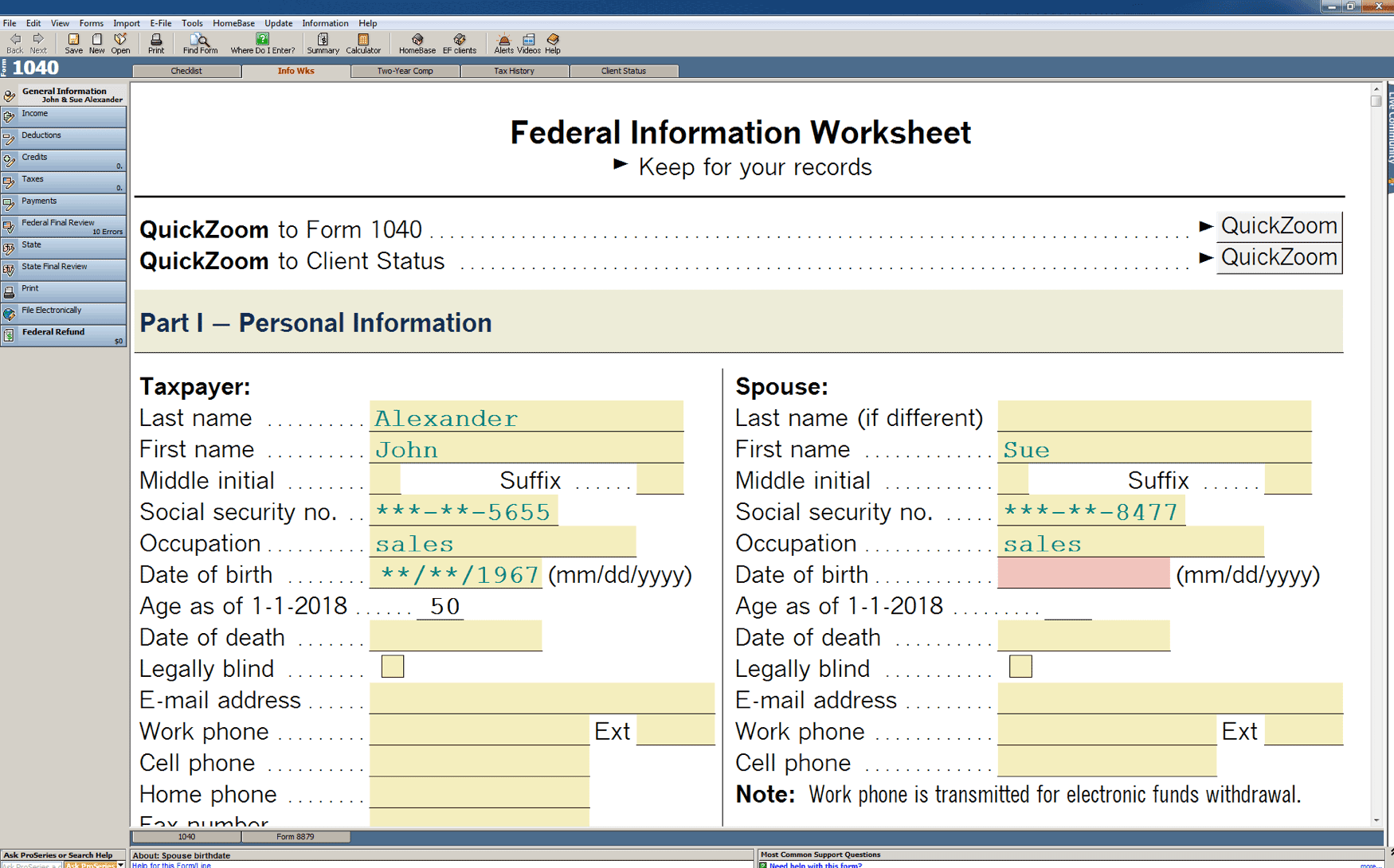The width and height of the screenshot is (1394, 868).
Task: Click taxpayer Cell phone field
Action: coord(479,761)
